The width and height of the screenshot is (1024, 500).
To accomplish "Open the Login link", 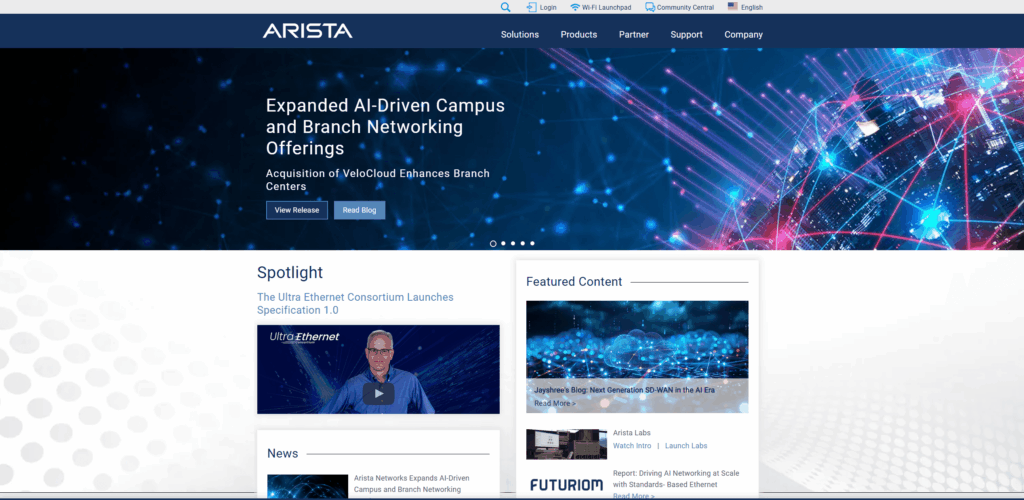I will [548, 8].
